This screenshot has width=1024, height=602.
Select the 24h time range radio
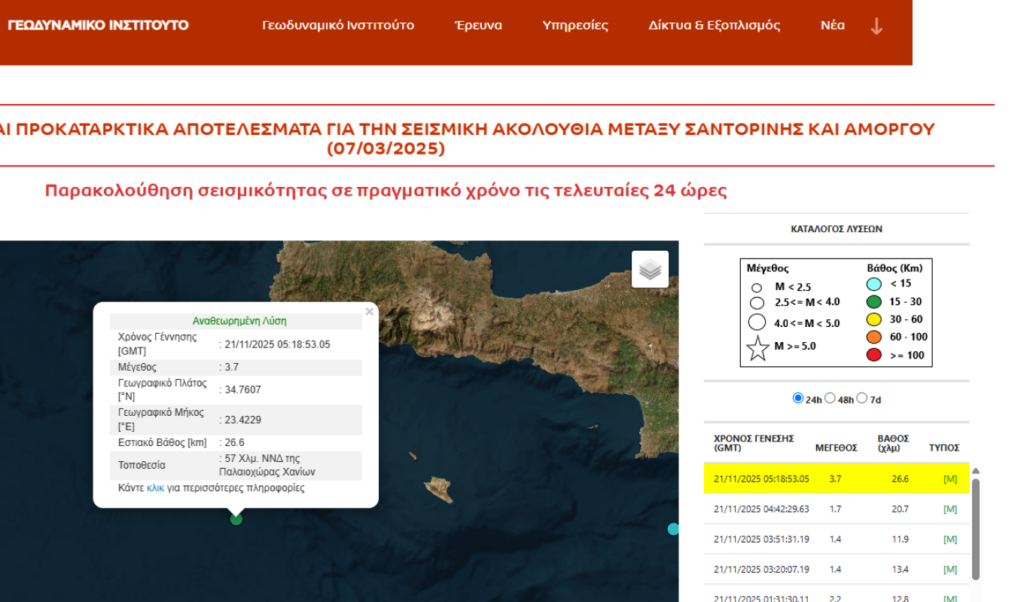(x=798, y=398)
